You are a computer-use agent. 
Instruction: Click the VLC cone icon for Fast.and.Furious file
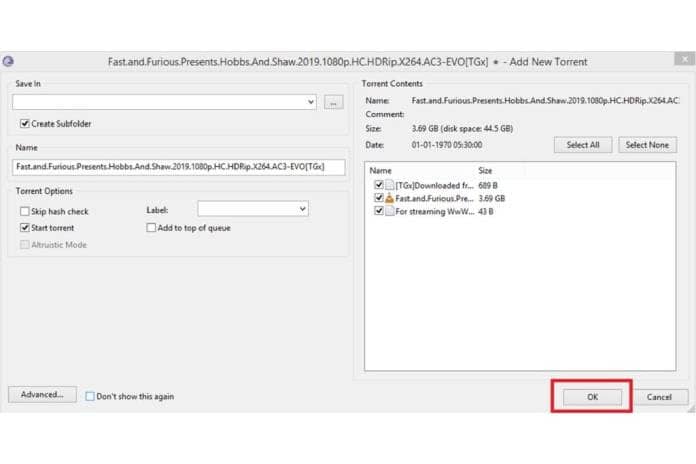pos(389,198)
